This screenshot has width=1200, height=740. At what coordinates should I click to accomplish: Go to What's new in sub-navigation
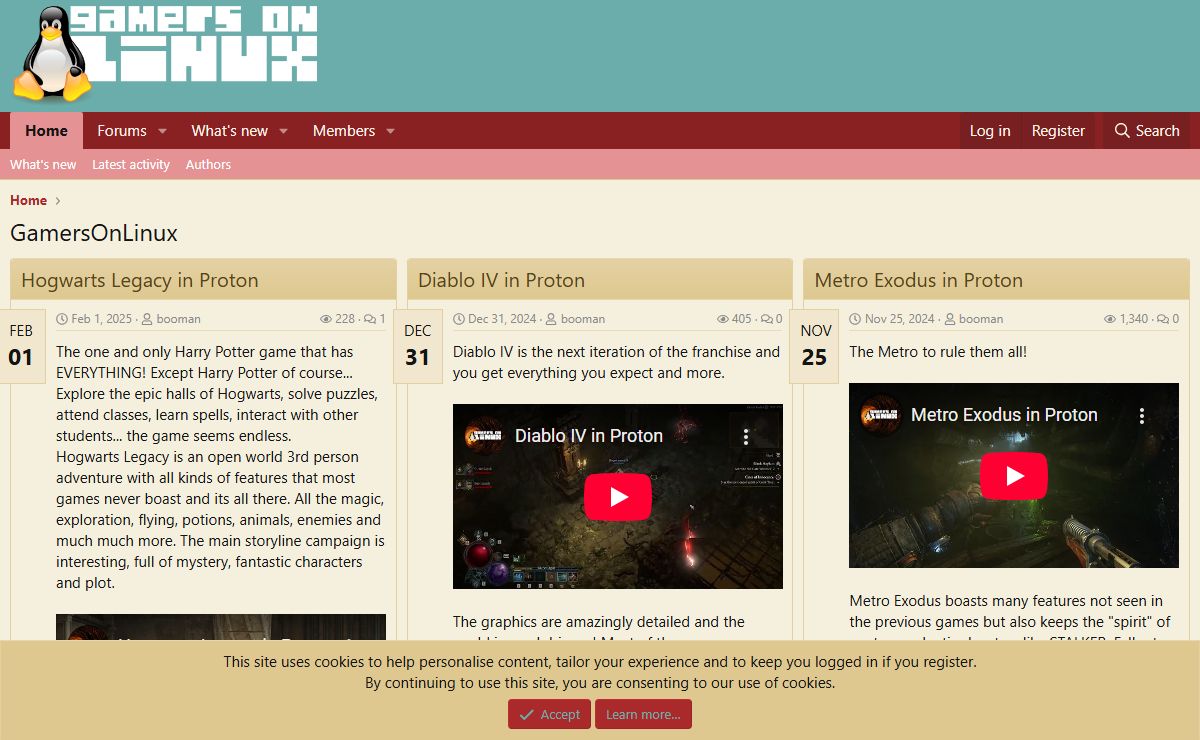coord(43,165)
